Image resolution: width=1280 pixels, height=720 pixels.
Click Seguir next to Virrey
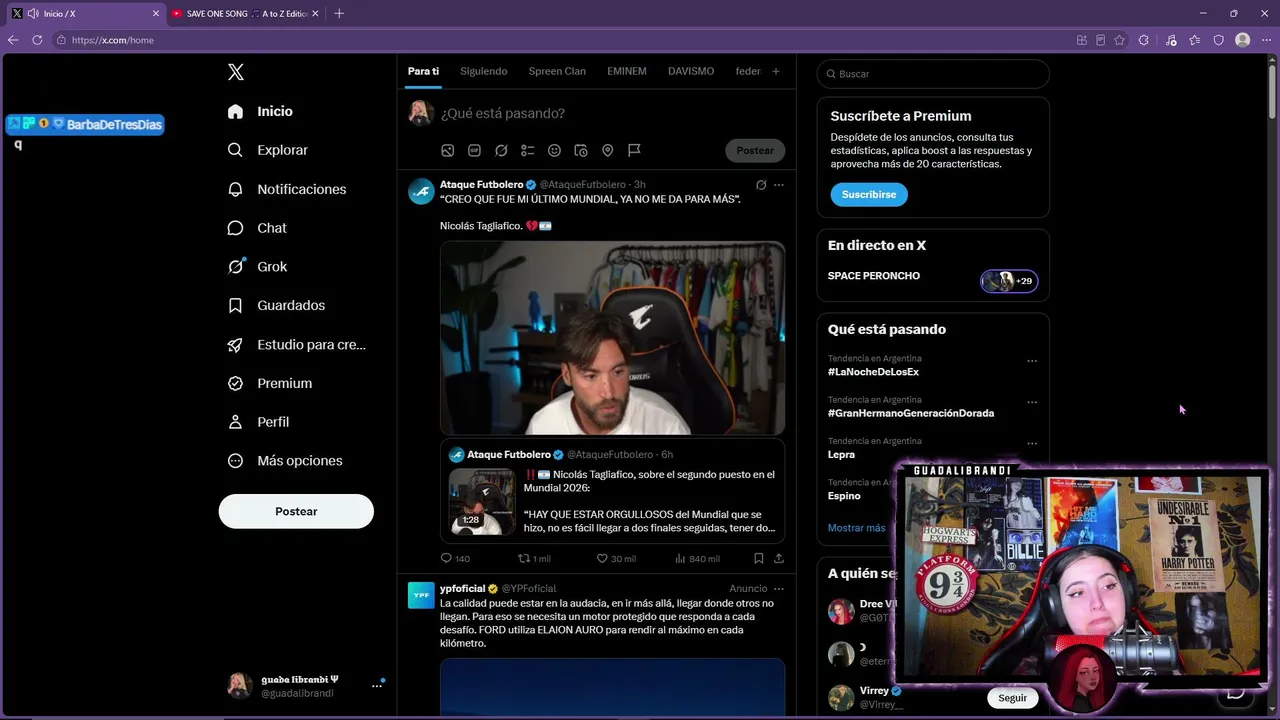point(1012,698)
